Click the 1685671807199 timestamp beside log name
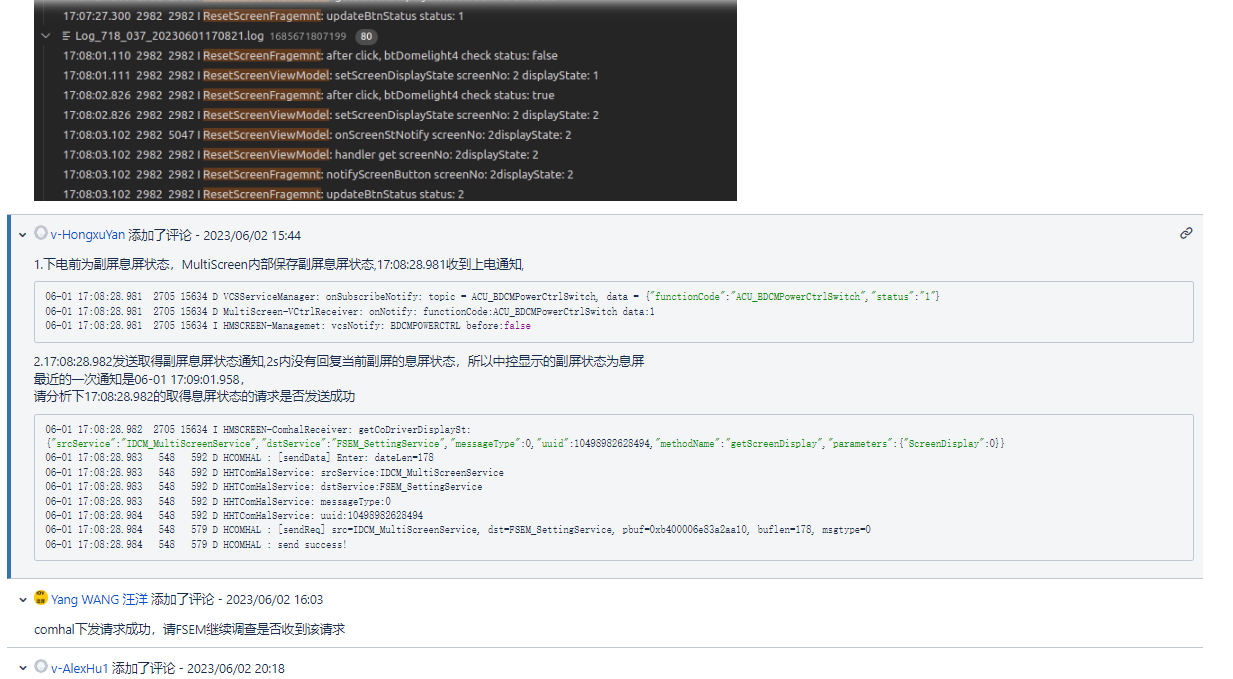 tap(309, 36)
